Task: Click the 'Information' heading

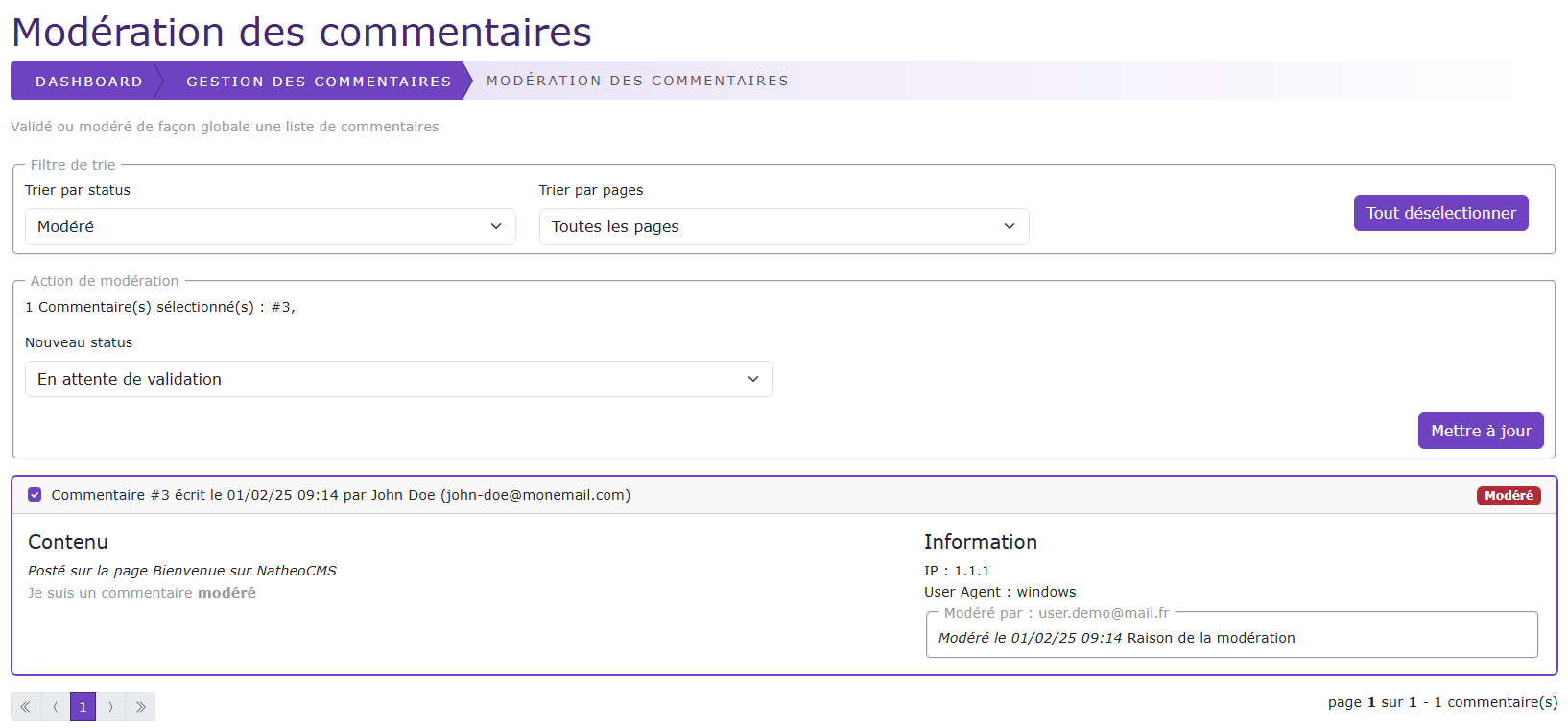Action: coord(981,542)
